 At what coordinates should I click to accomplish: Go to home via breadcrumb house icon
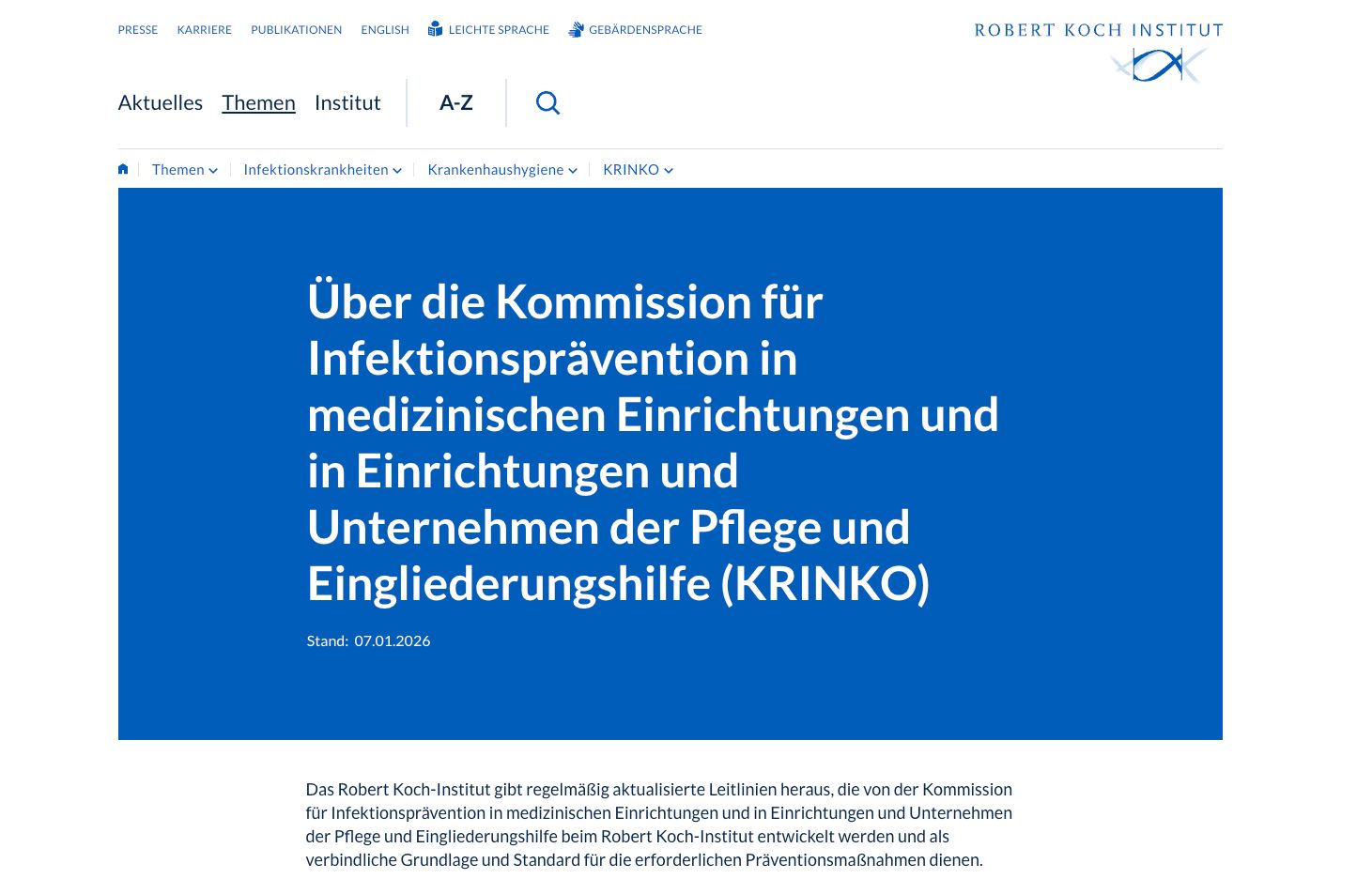(x=123, y=169)
